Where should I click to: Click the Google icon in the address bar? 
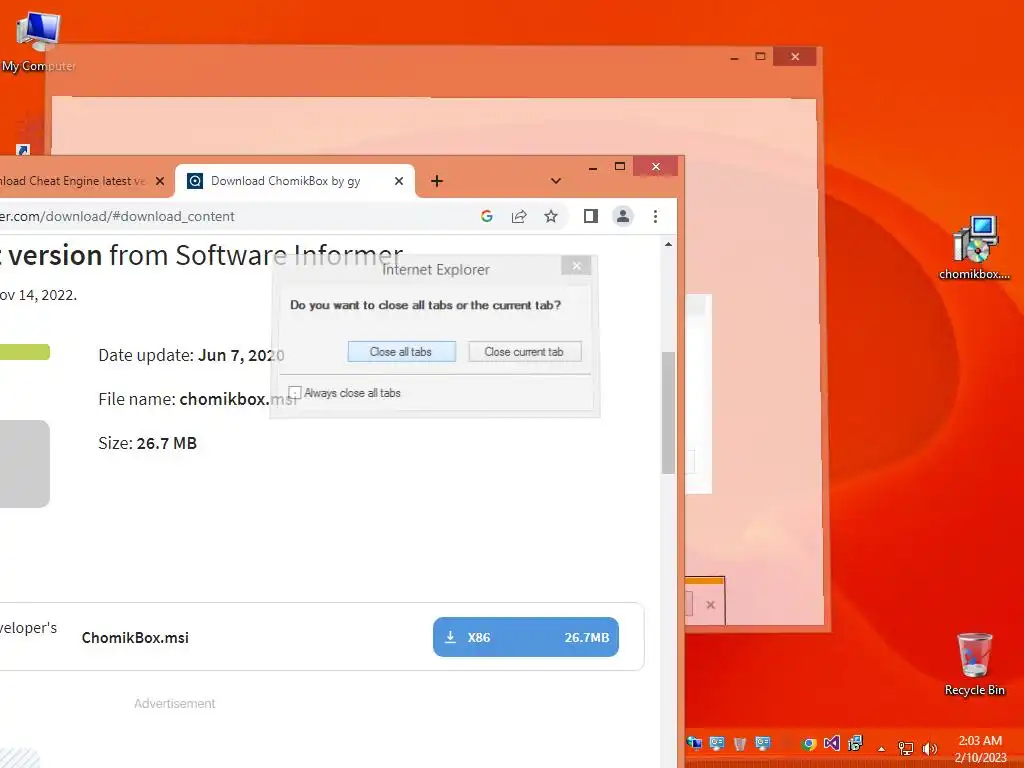487,216
